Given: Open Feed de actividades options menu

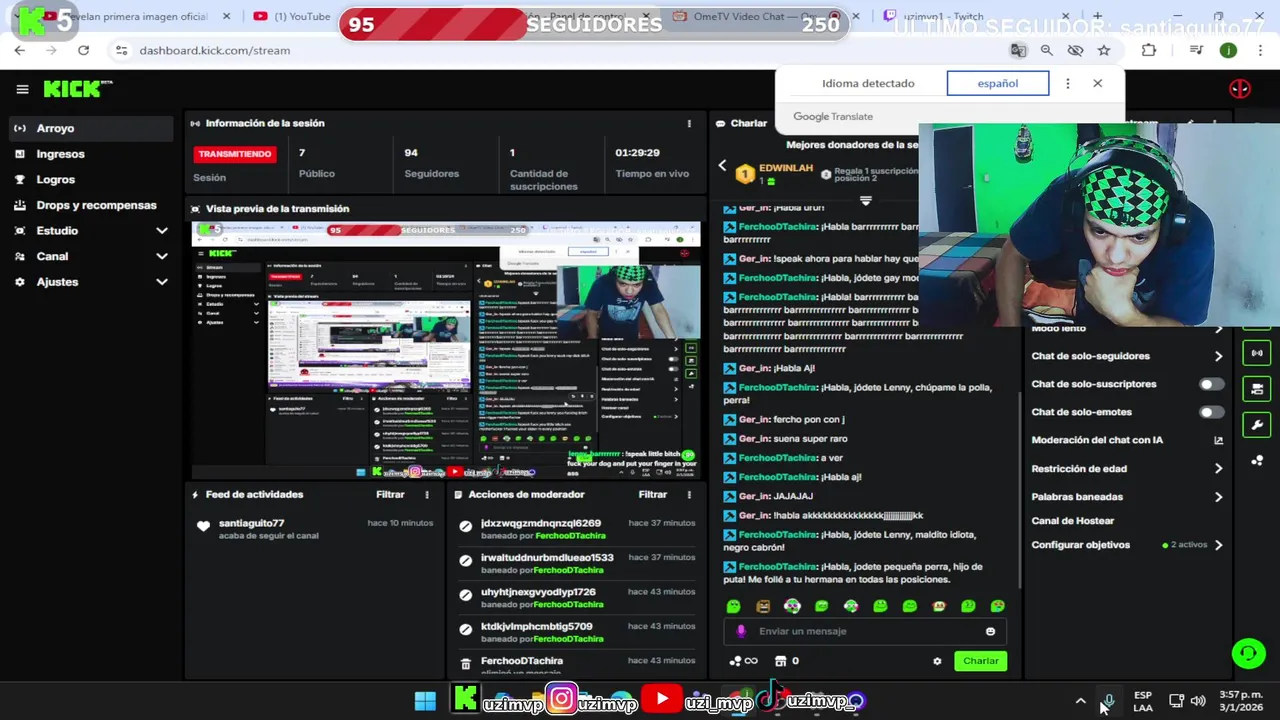Looking at the screenshot, I should tap(427, 494).
